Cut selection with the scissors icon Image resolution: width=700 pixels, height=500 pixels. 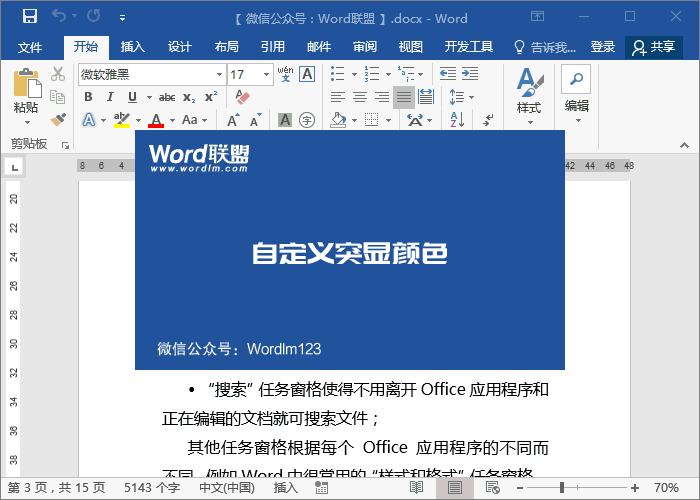coord(58,74)
